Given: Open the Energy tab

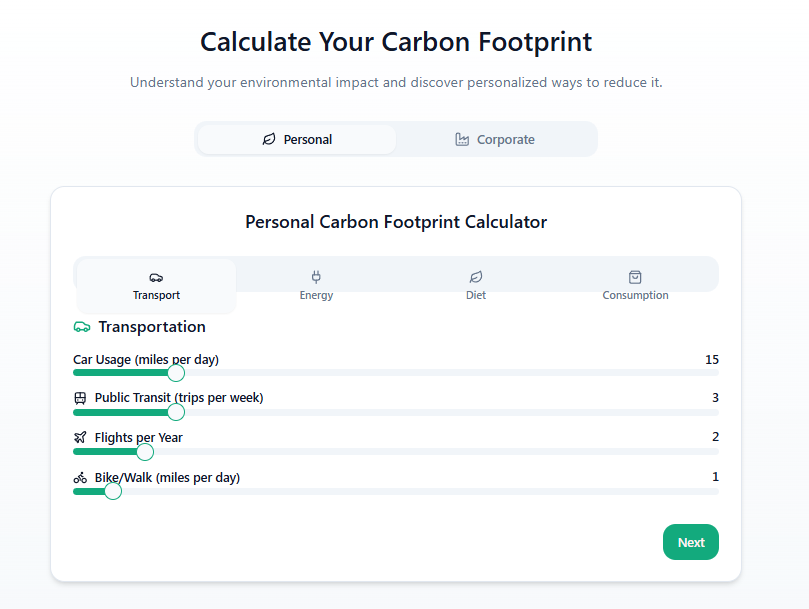Looking at the screenshot, I should coord(316,286).
